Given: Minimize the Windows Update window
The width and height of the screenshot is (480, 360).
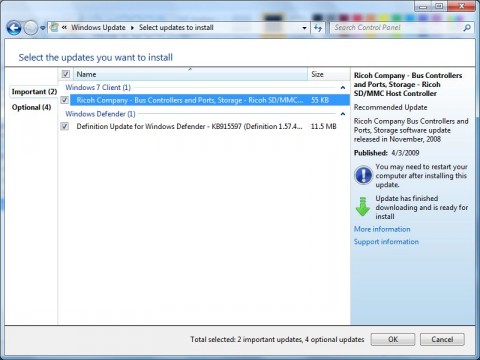Looking at the screenshot, I should [x=423, y=6].
